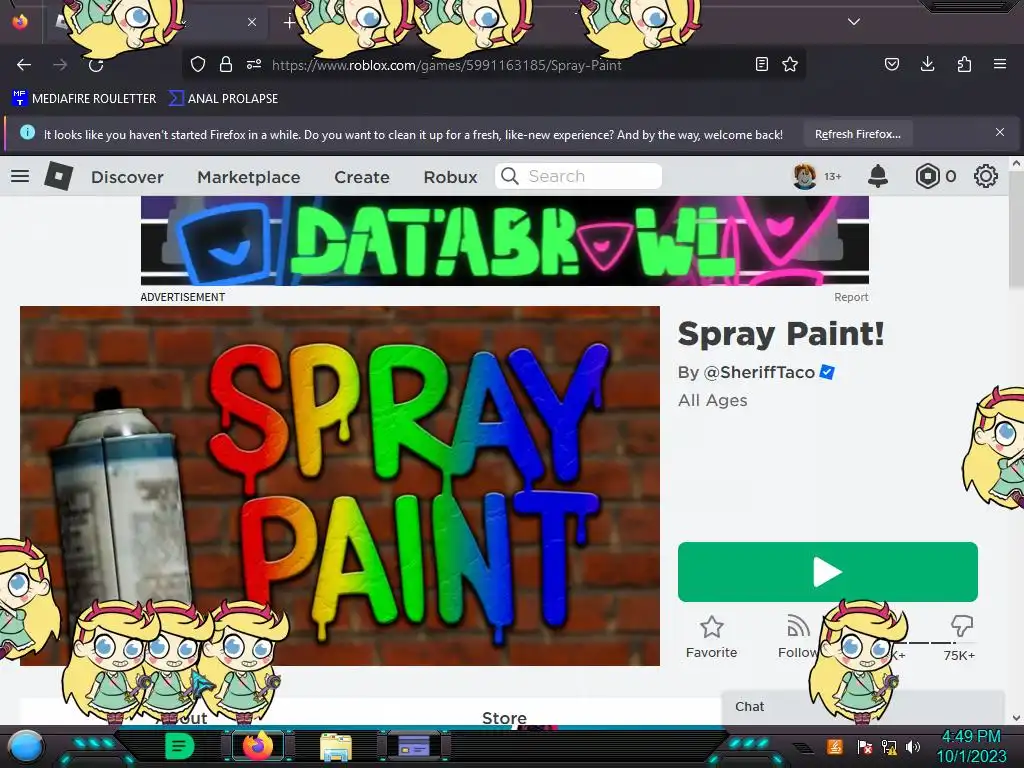Viewport: 1024px width, 768px height.
Task: Dislike the game with thumbs-down icon
Action: (x=962, y=626)
